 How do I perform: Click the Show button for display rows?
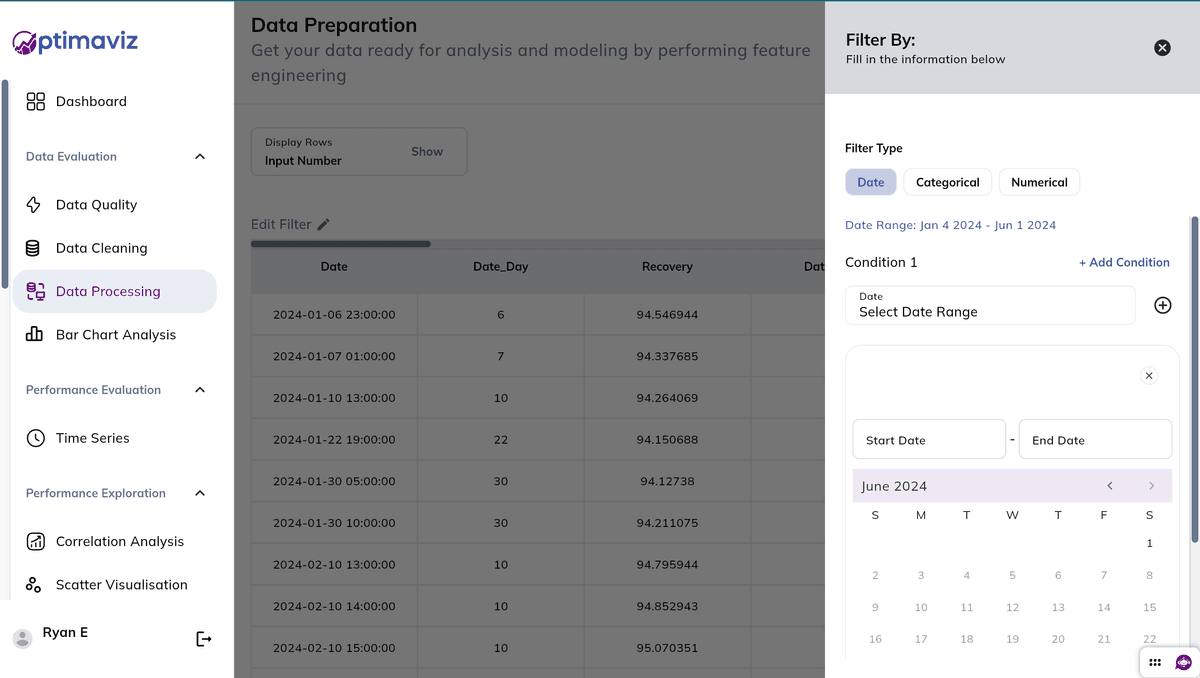point(427,152)
